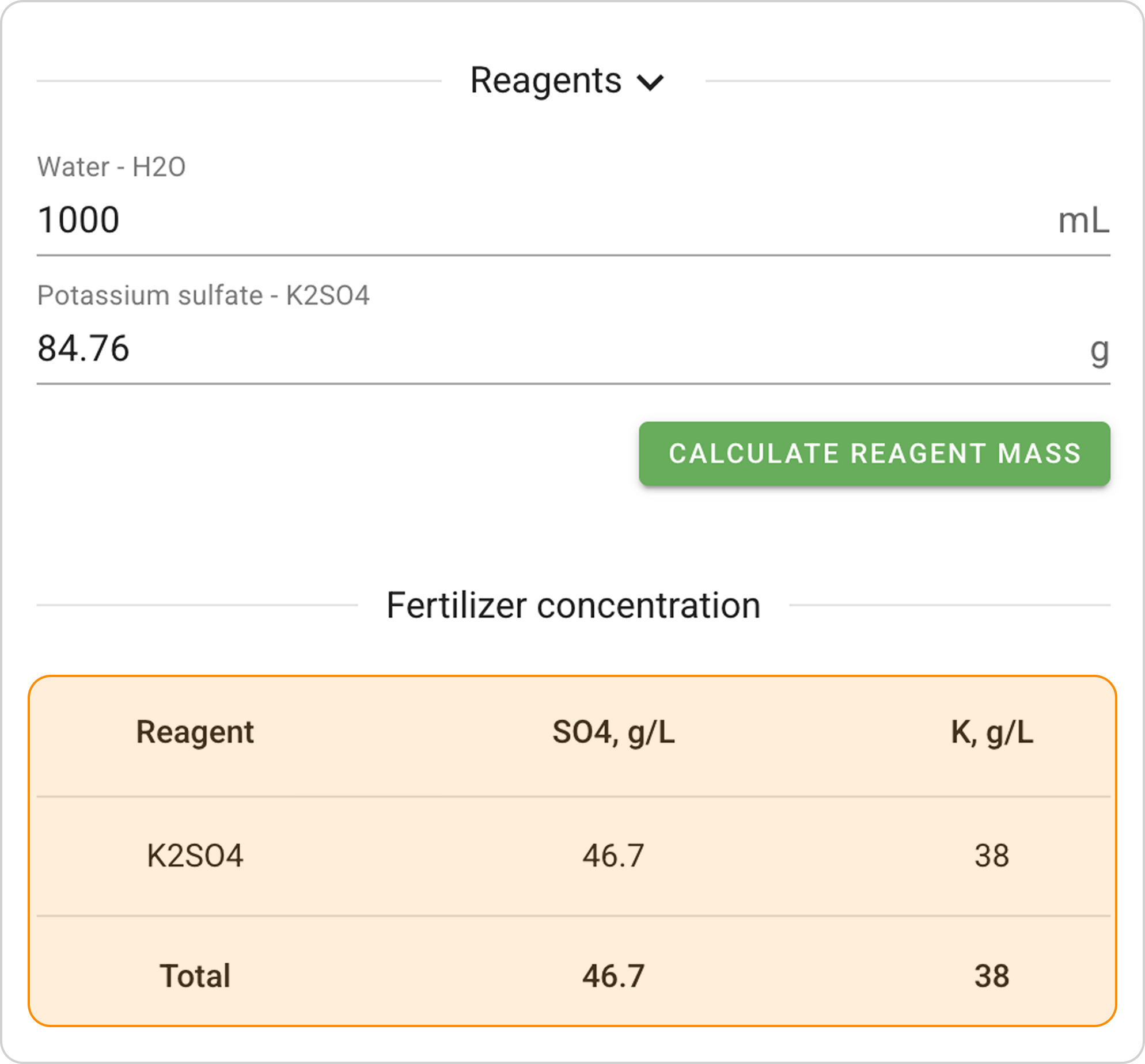1145x1064 pixels.
Task: Click the K2SO4 row SO4 value 46.7
Action: (x=613, y=855)
